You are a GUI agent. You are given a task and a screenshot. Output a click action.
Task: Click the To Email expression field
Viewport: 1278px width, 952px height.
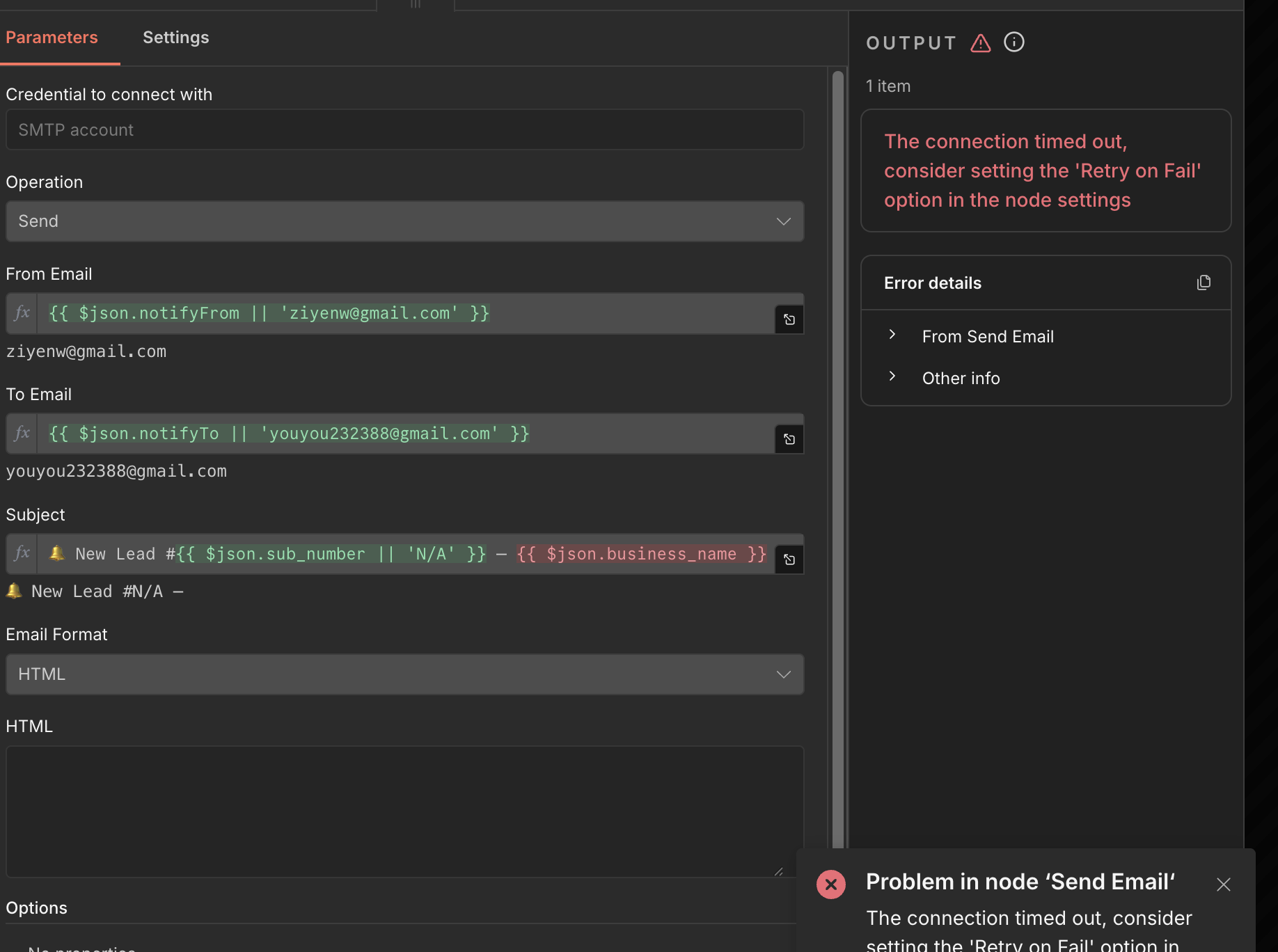pyautogui.click(x=405, y=434)
